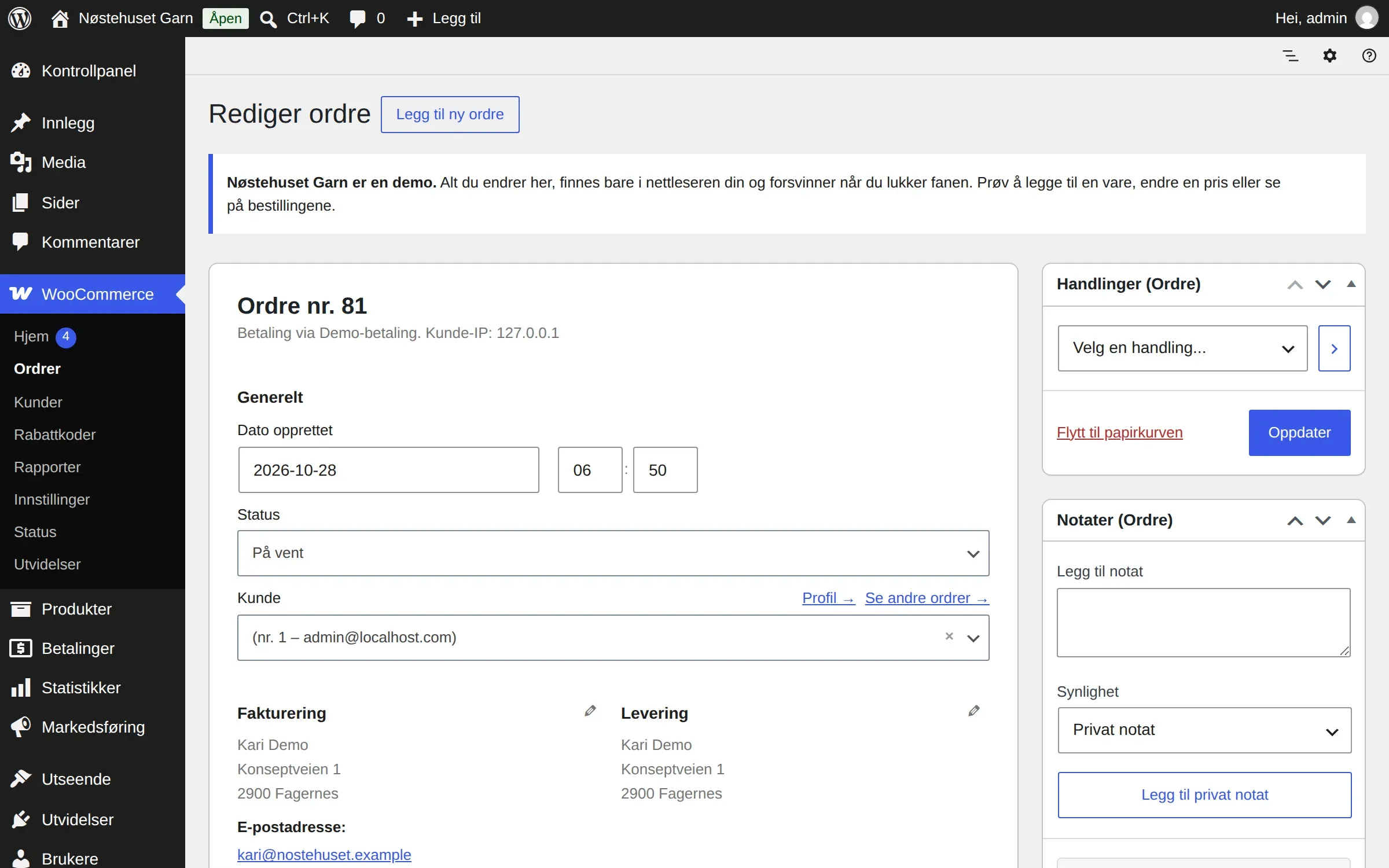Open the activity panel list icon

[x=1291, y=56]
